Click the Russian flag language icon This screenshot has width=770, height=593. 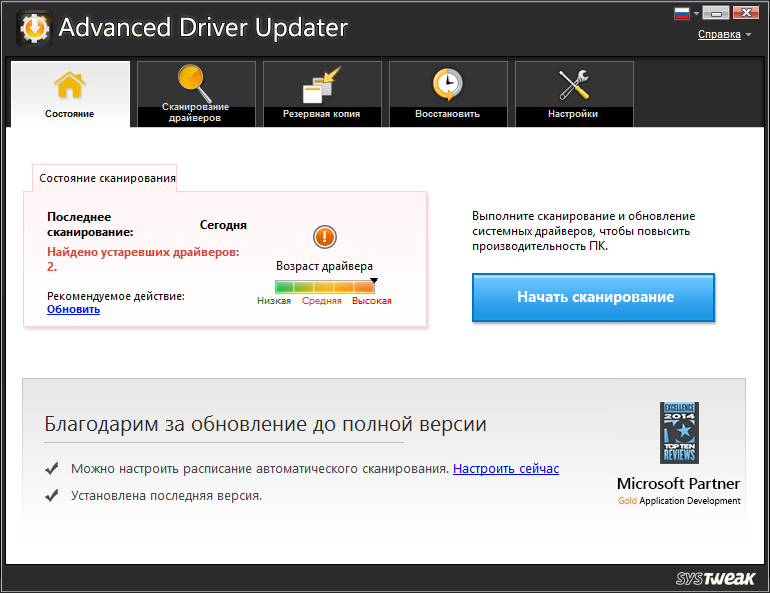coord(682,13)
